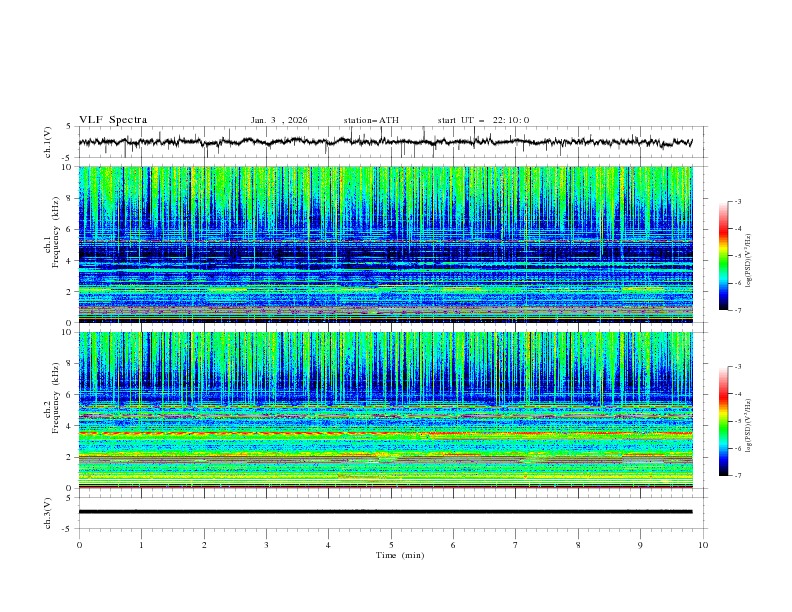Click the ch.3 flat black voltage trace
The image size is (792, 612).
[385, 512]
